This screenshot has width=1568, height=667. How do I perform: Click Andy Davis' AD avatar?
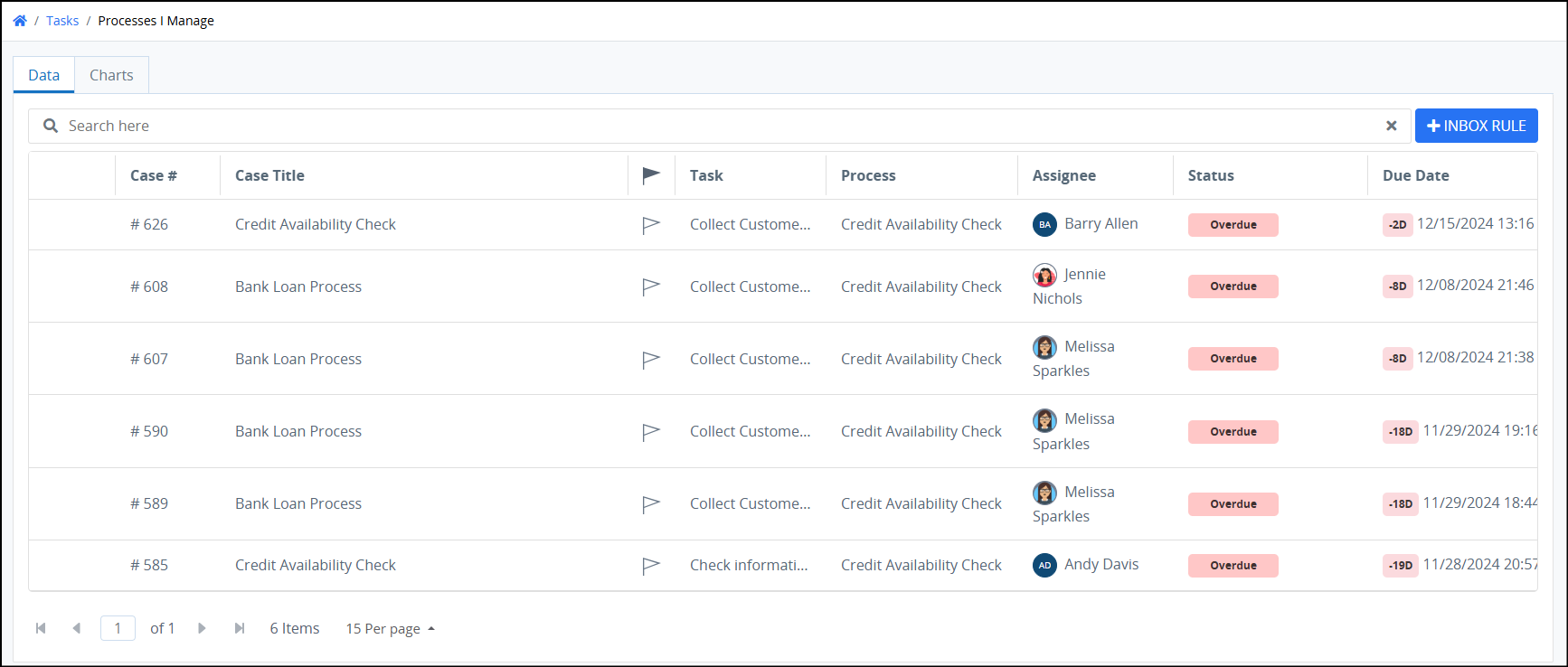pyautogui.click(x=1044, y=565)
